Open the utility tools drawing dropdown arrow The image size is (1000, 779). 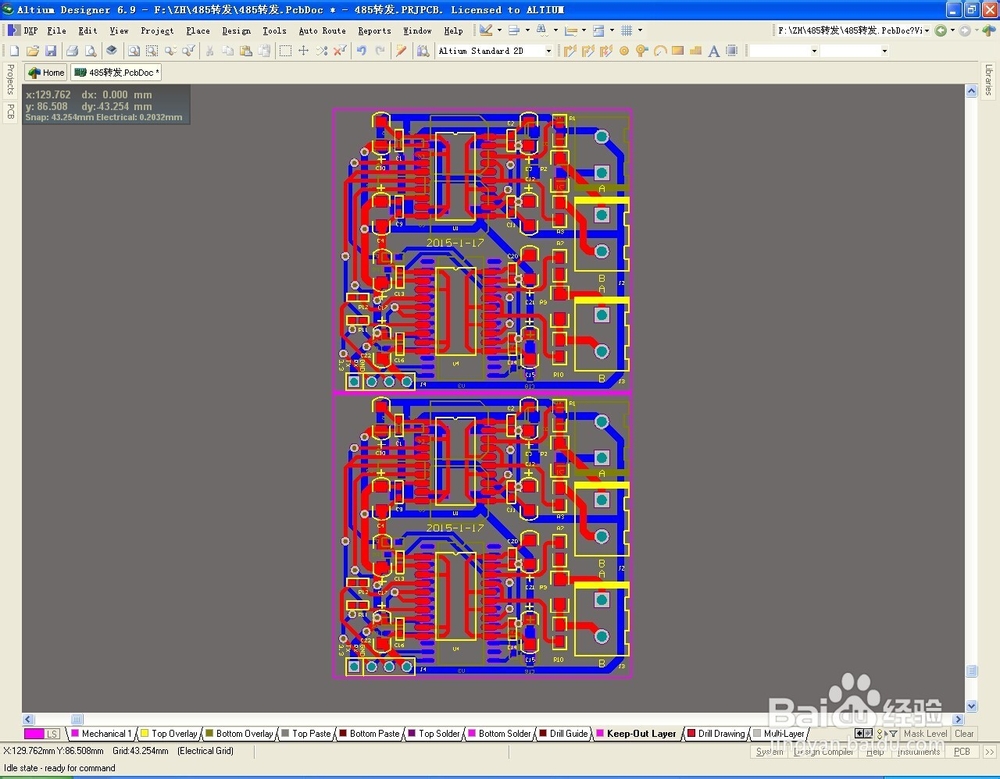(499, 30)
